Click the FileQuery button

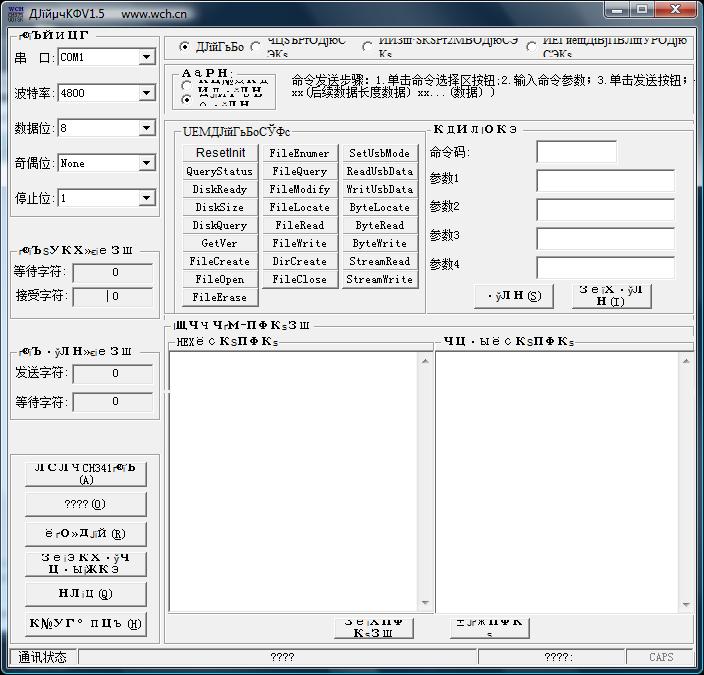tap(300, 171)
